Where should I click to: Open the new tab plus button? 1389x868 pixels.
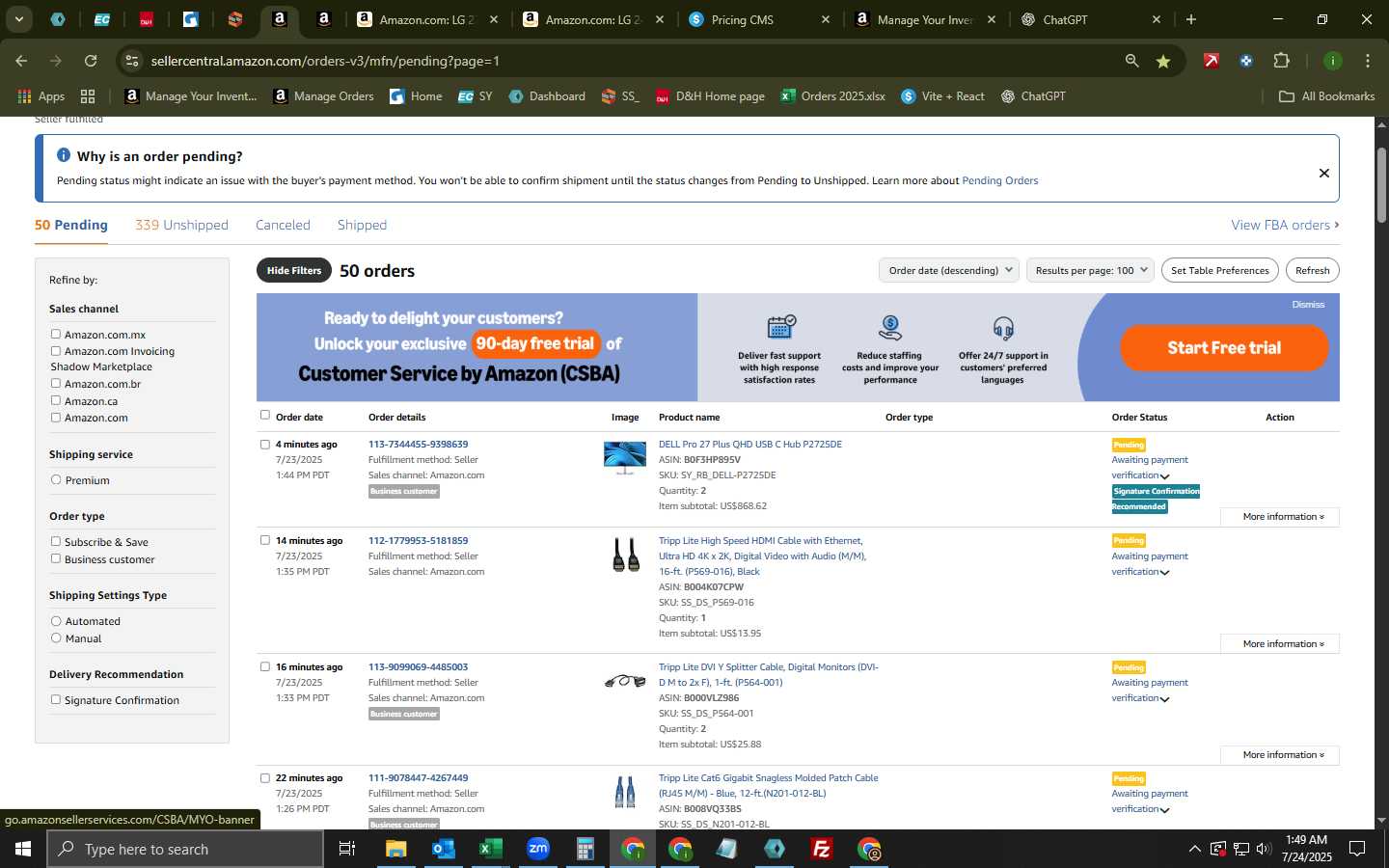pyautogui.click(x=1191, y=19)
